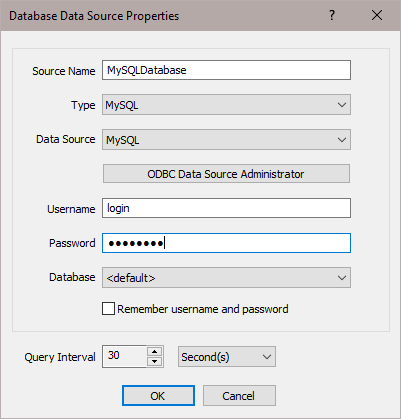Image resolution: width=401 pixels, height=419 pixels.
Task: Click the Source Name text field
Action: click(x=226, y=70)
